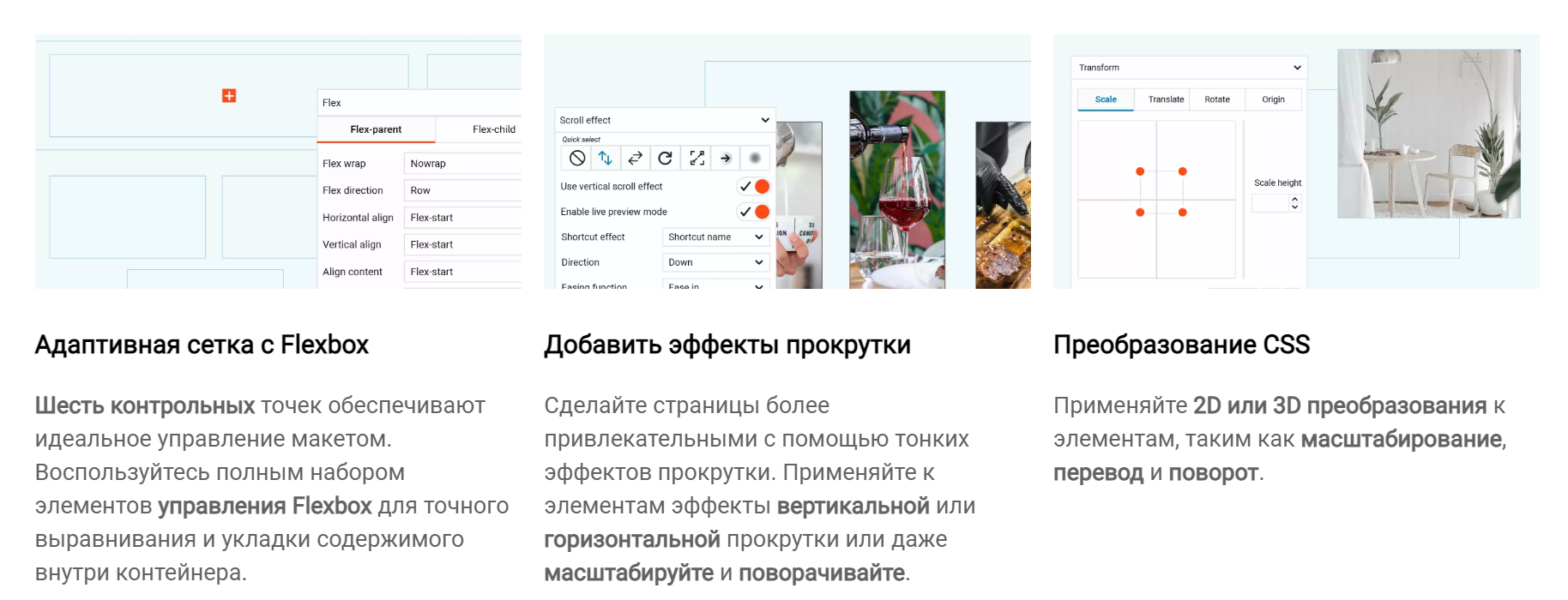Open the Direction dropdown showing Down

[716, 262]
